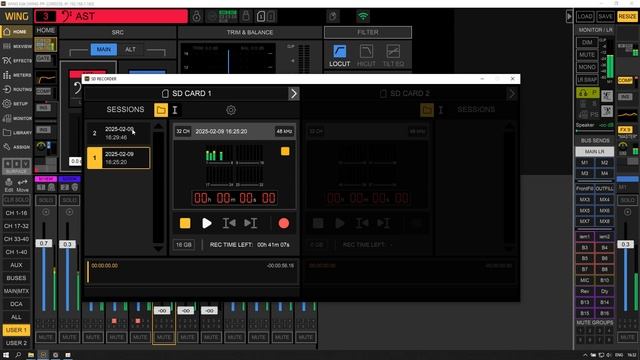Toggle LR SWAP in monitor panel
The width and height of the screenshot is (640, 360).
tap(587, 80)
